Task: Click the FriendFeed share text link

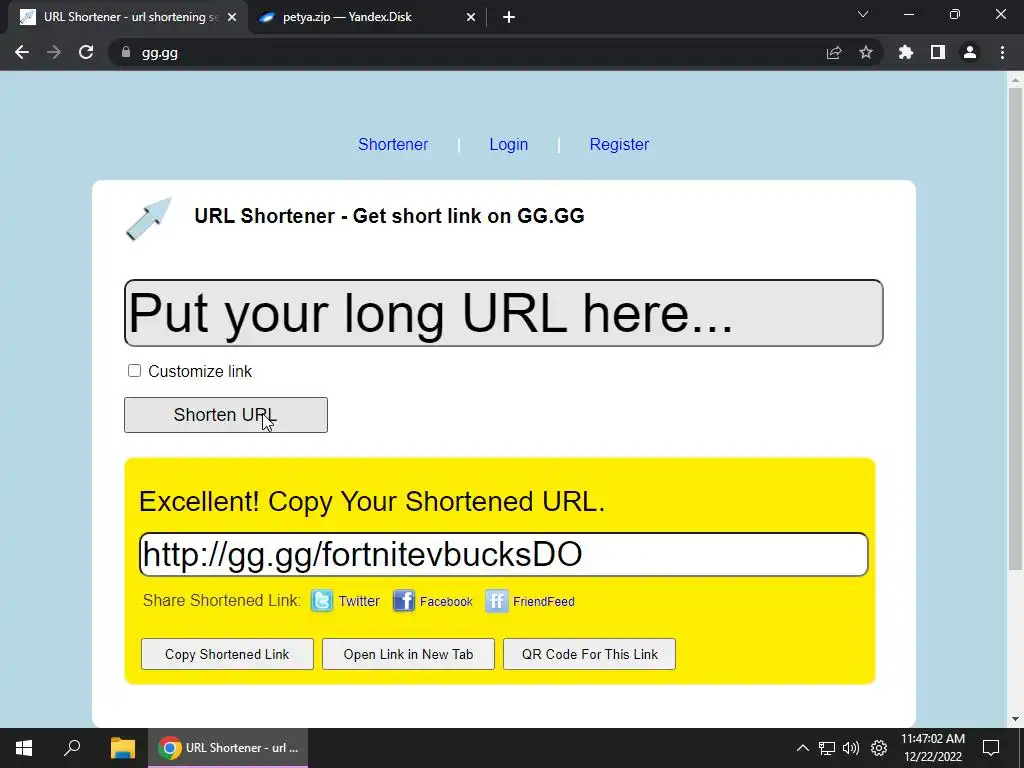Action: coord(543,601)
